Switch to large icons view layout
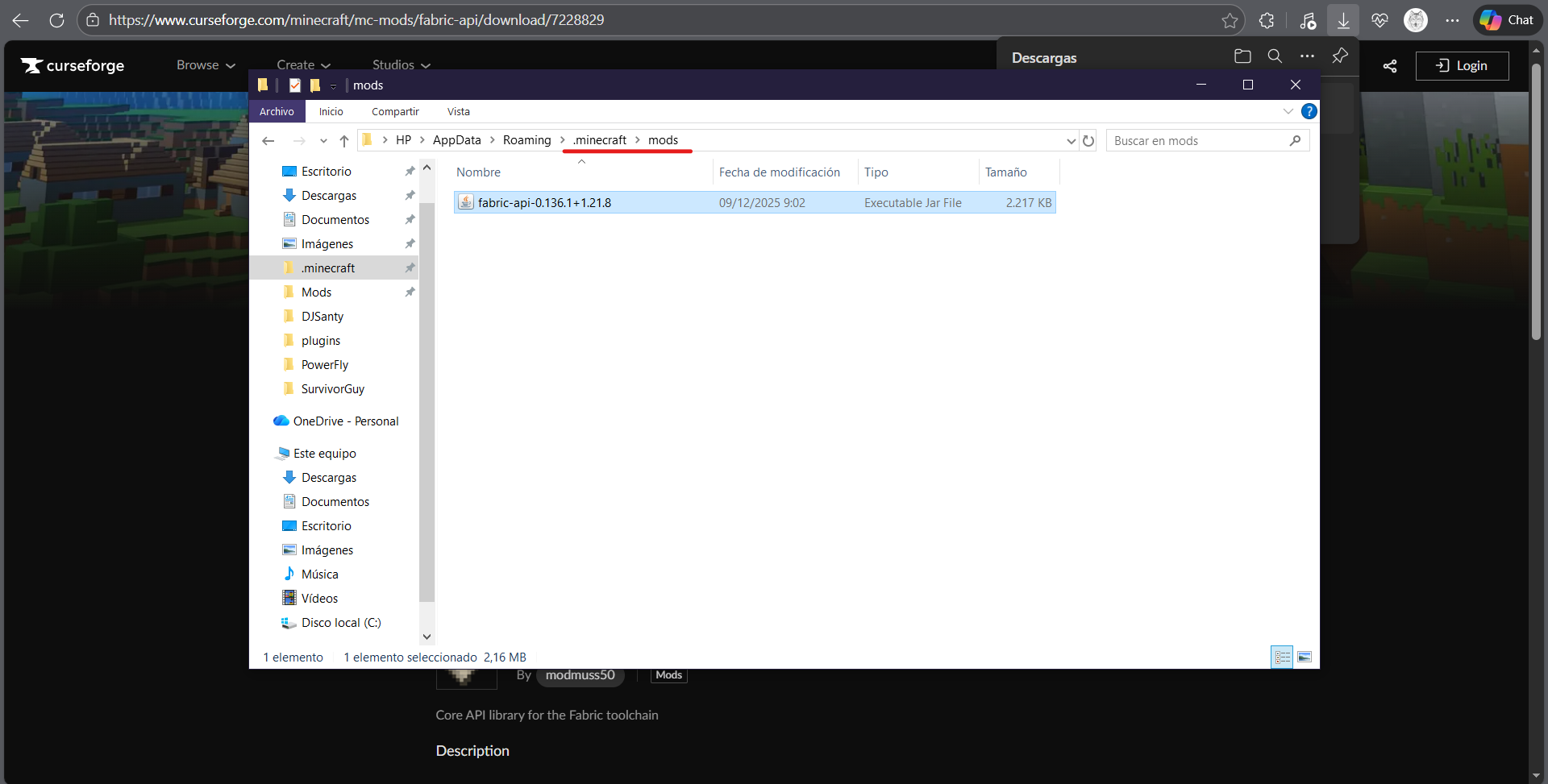Viewport: 1548px width, 784px height. pos(1305,657)
